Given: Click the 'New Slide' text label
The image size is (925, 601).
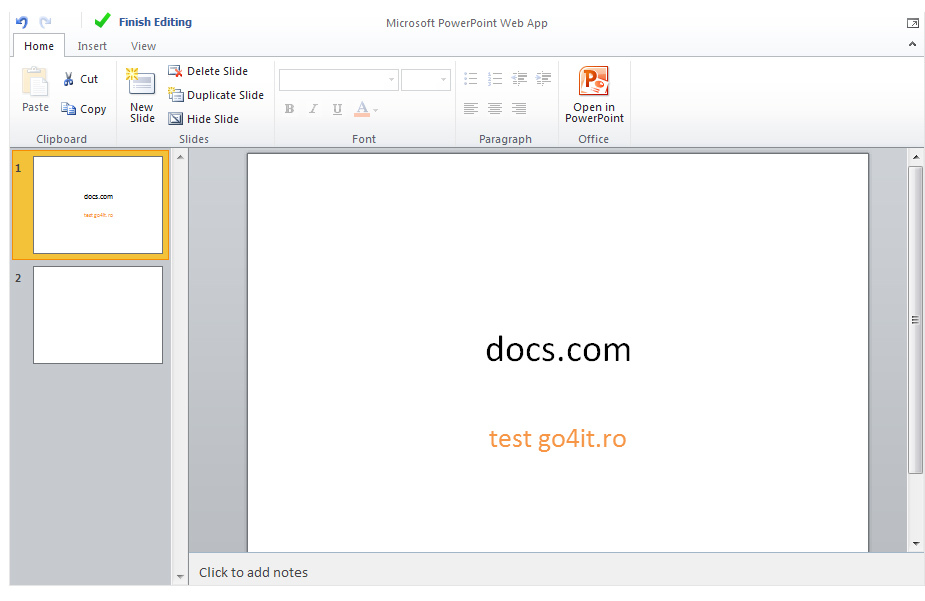Looking at the screenshot, I should [142, 113].
